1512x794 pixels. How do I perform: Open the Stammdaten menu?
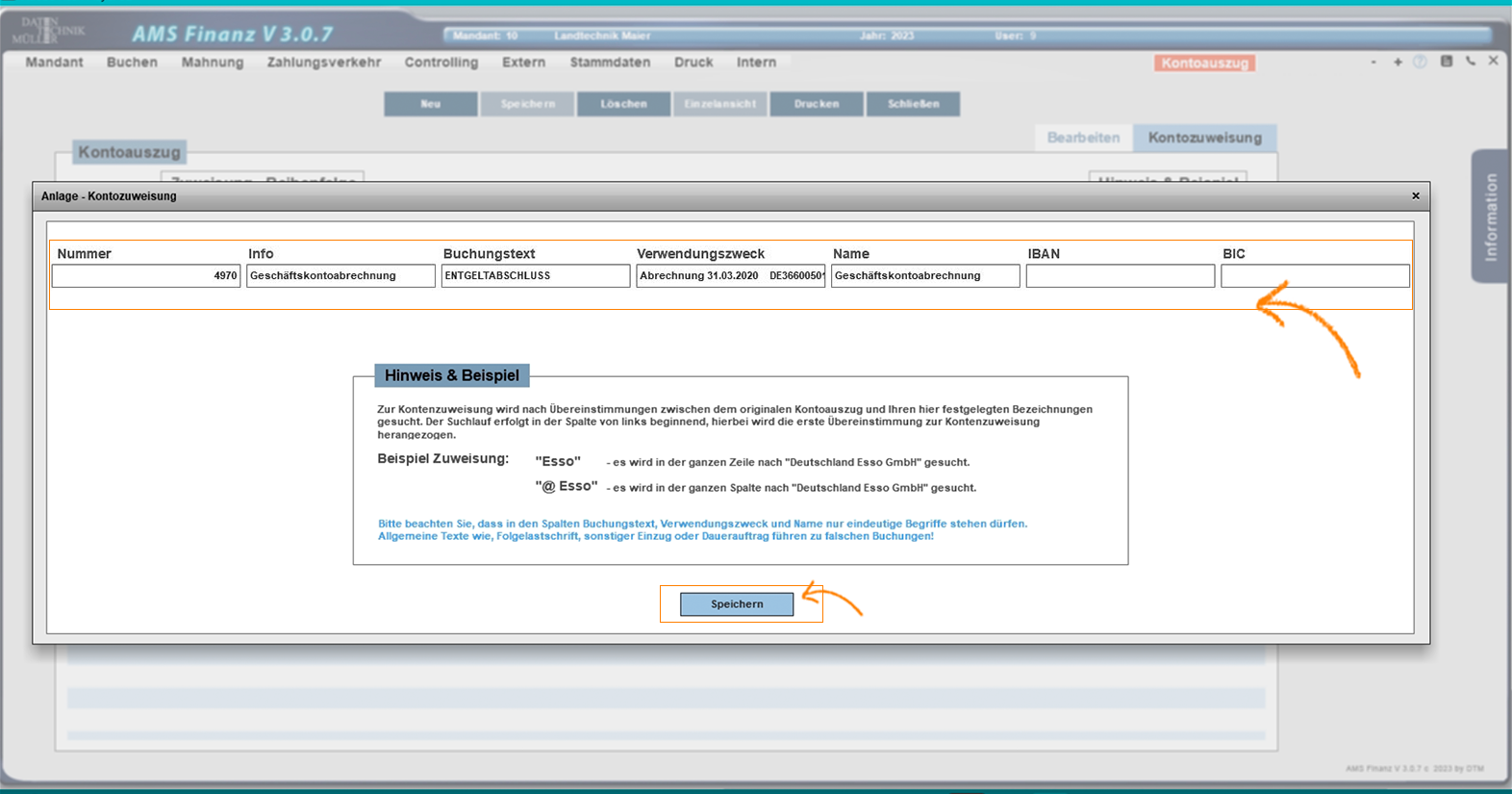[610, 63]
